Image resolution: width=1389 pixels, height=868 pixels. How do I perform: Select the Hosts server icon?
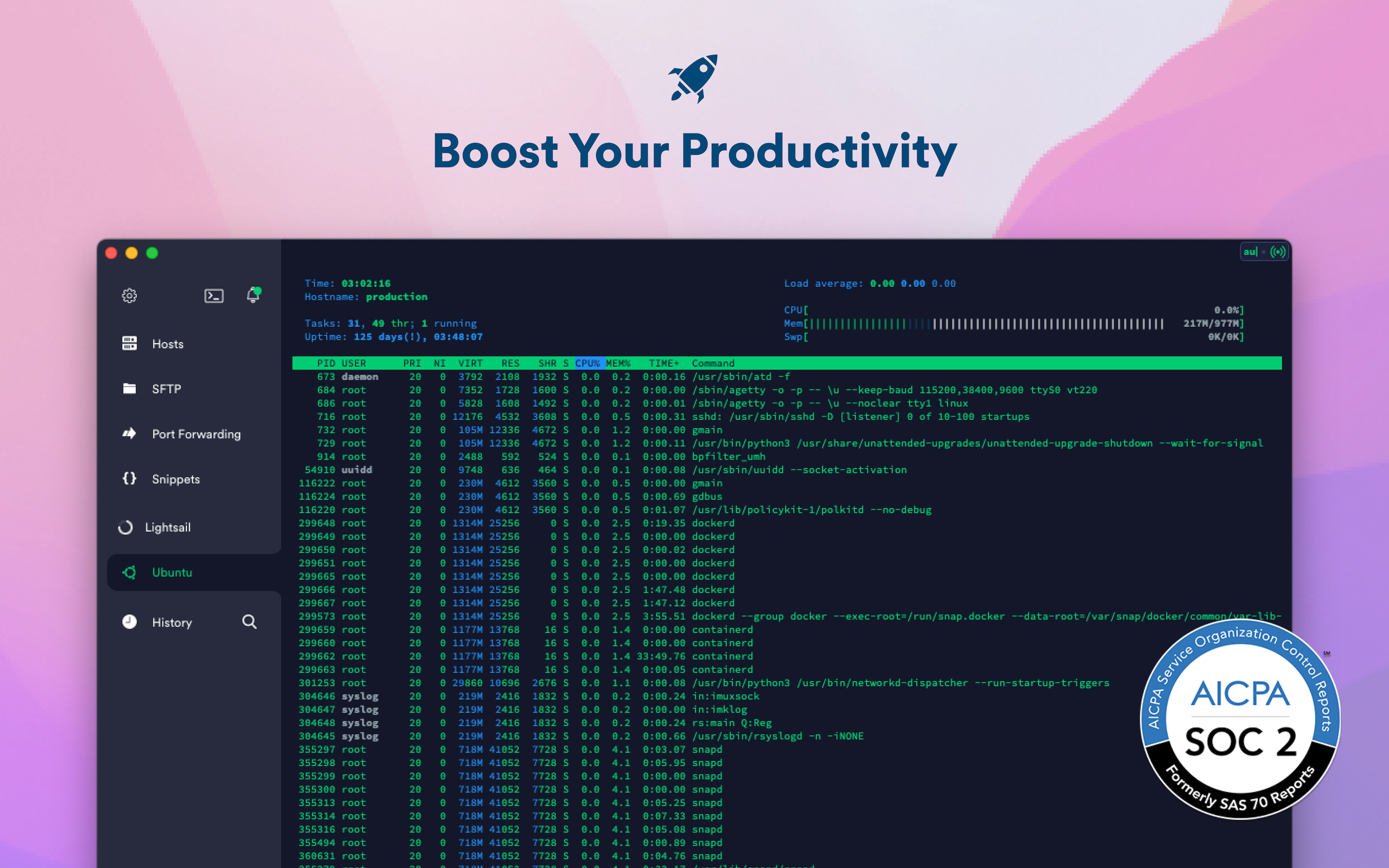pos(129,343)
